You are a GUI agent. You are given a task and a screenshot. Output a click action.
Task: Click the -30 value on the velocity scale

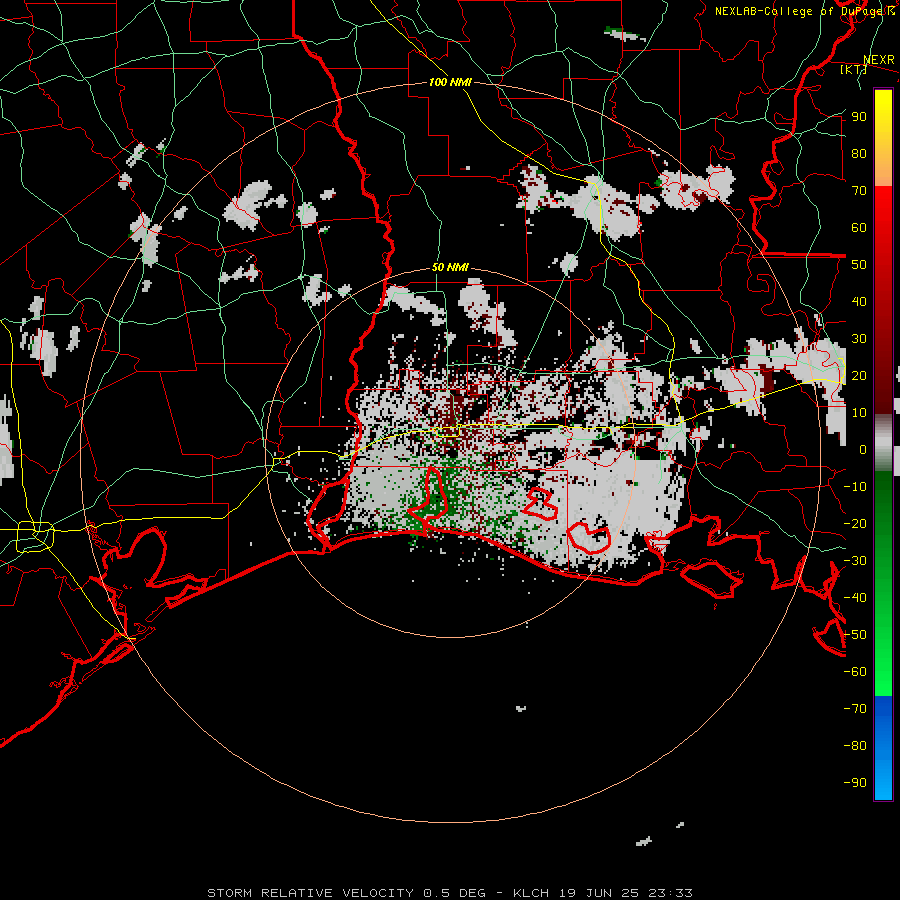pyautogui.click(x=855, y=560)
